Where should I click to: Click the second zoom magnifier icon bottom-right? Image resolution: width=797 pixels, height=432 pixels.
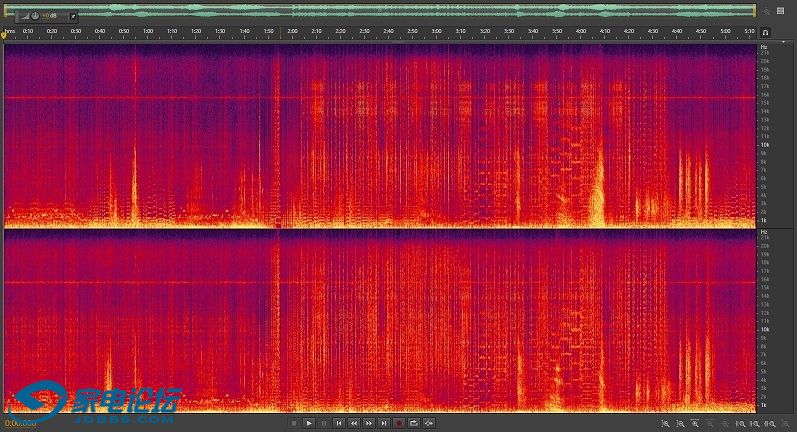pos(680,423)
